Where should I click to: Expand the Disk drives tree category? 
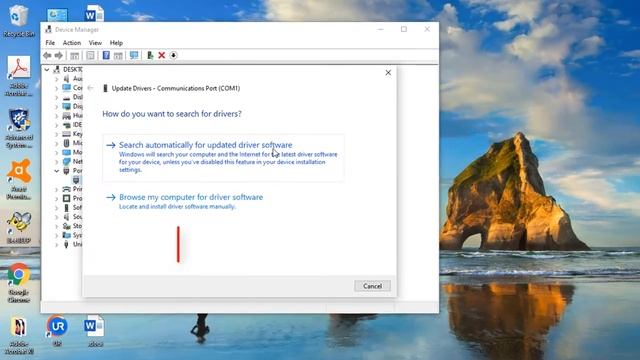click(x=57, y=97)
